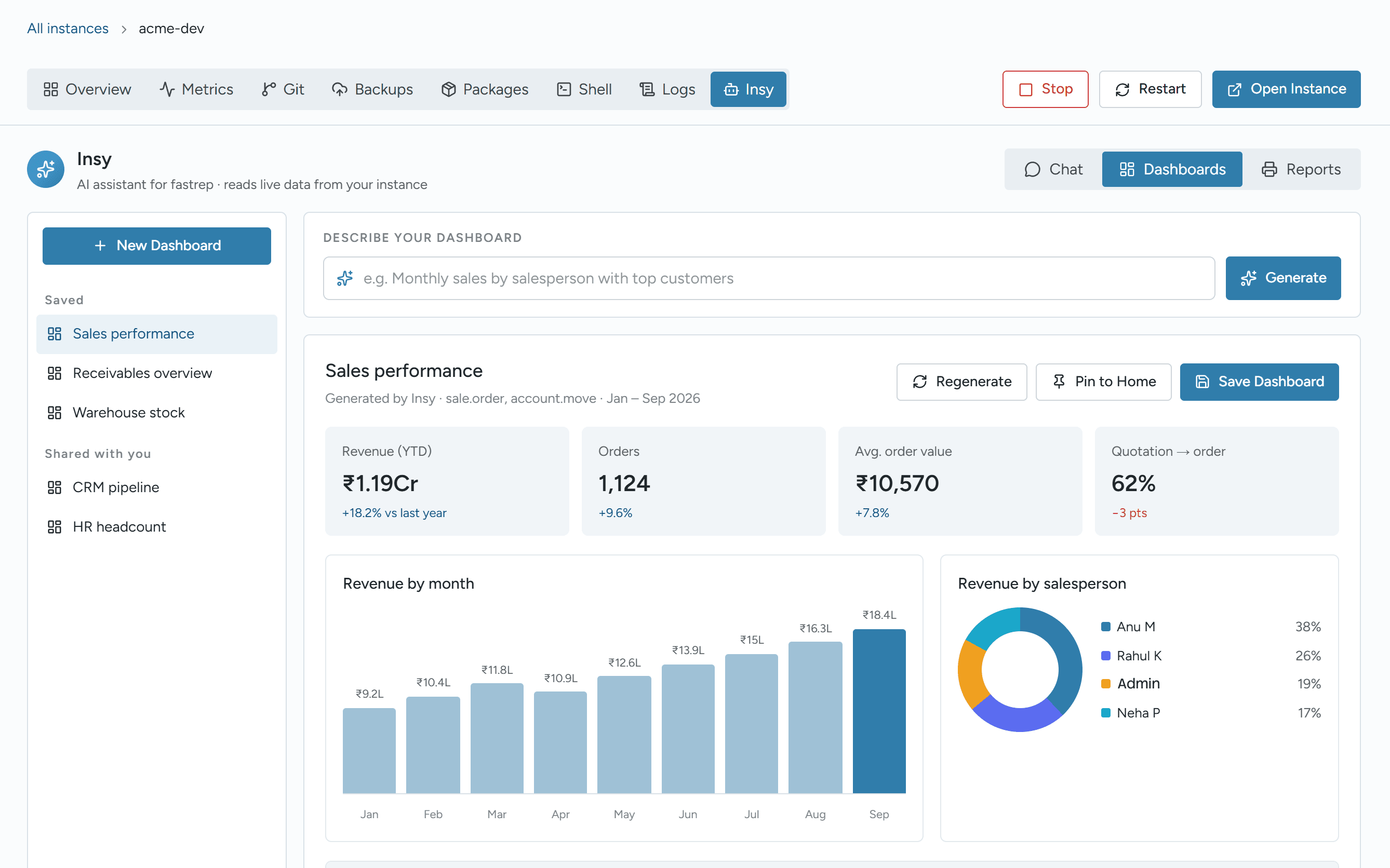Click the Generate button
This screenshot has width=1390, height=868.
pos(1283,278)
